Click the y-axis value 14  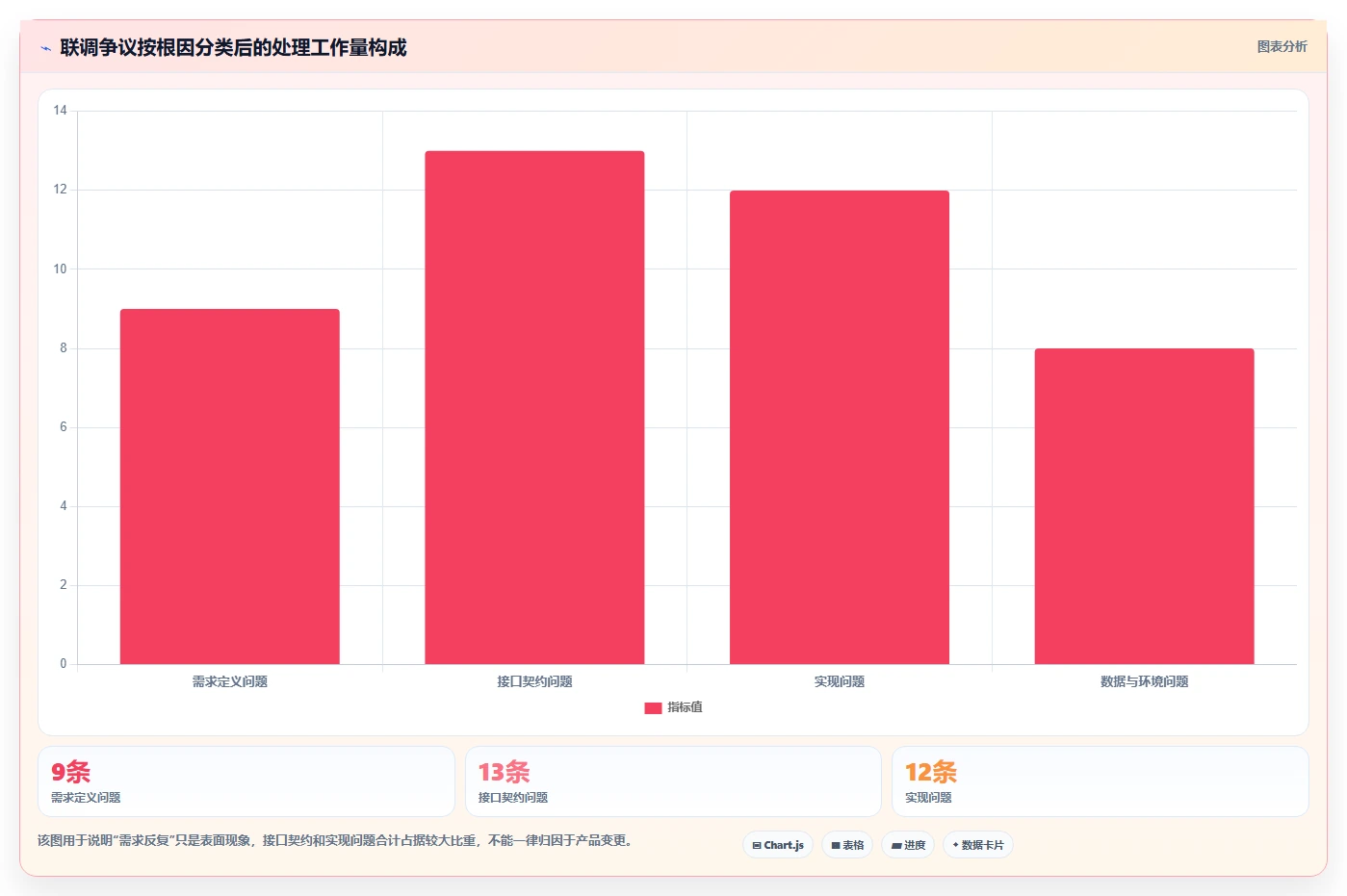pos(60,111)
